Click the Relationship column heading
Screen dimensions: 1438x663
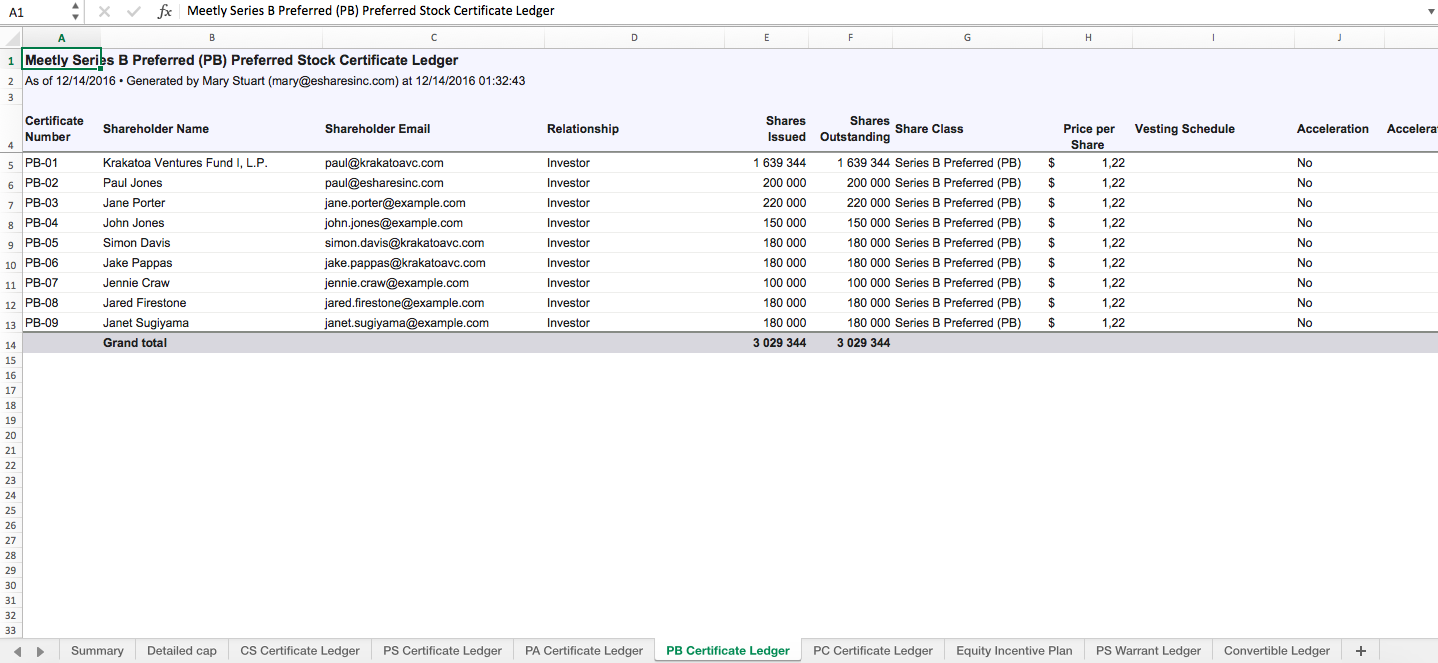[x=583, y=129]
